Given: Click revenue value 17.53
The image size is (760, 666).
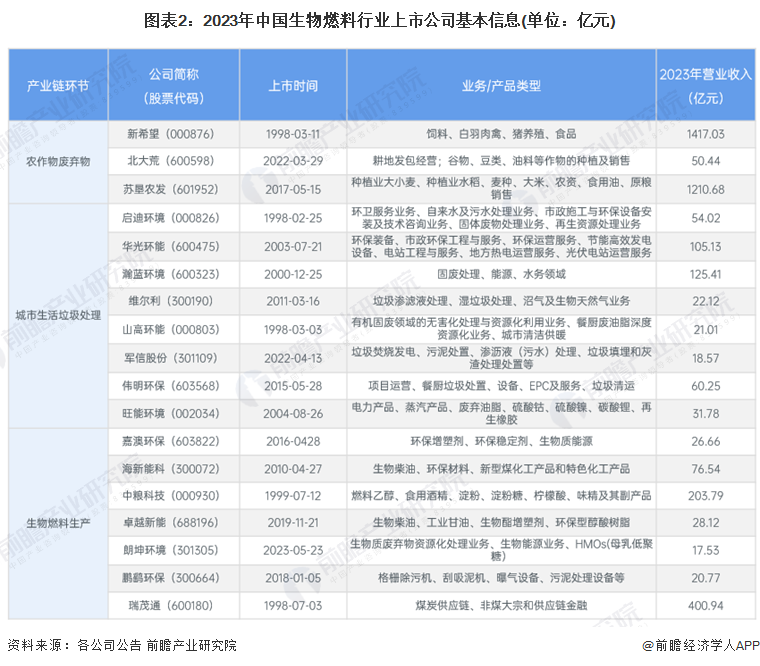Looking at the screenshot, I should click(x=706, y=550).
